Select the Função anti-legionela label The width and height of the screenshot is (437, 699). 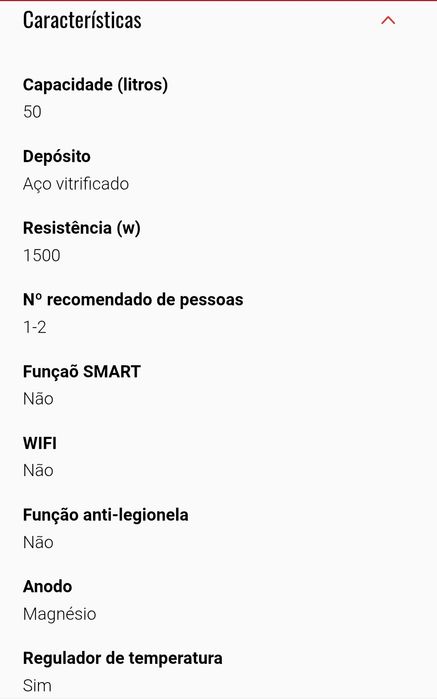[106, 515]
